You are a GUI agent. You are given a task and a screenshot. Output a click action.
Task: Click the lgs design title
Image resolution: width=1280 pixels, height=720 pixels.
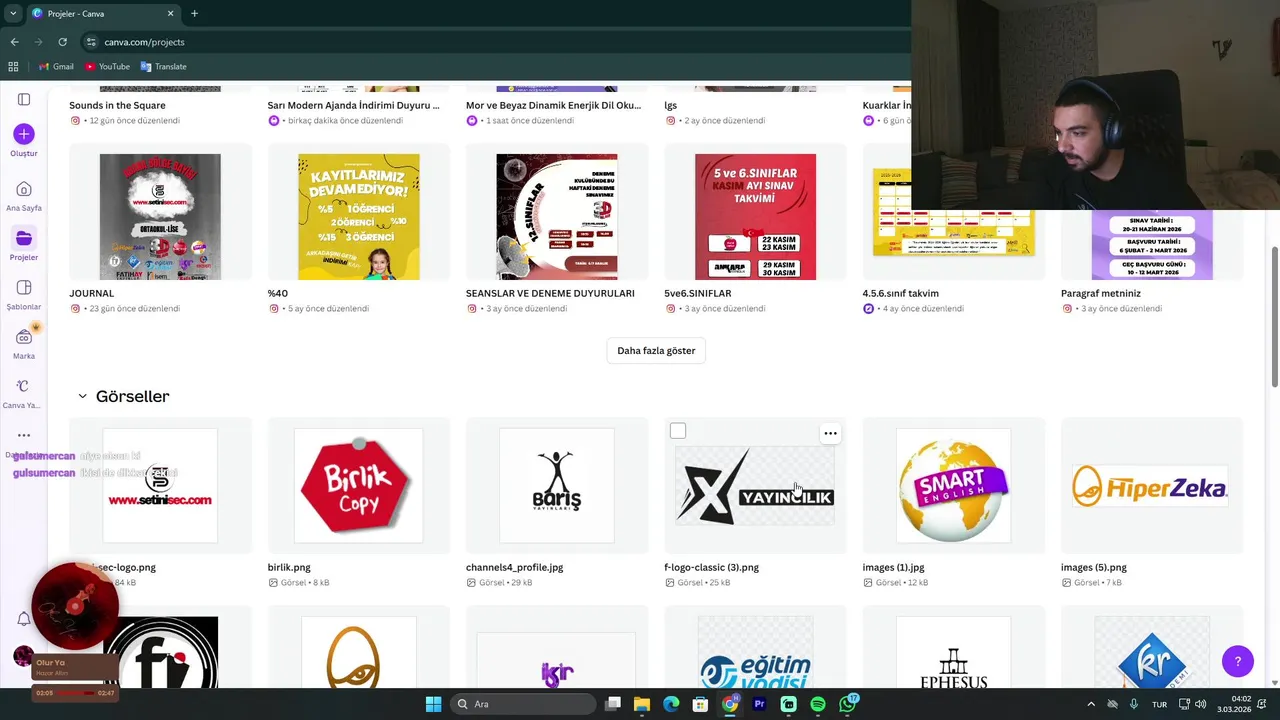point(670,105)
